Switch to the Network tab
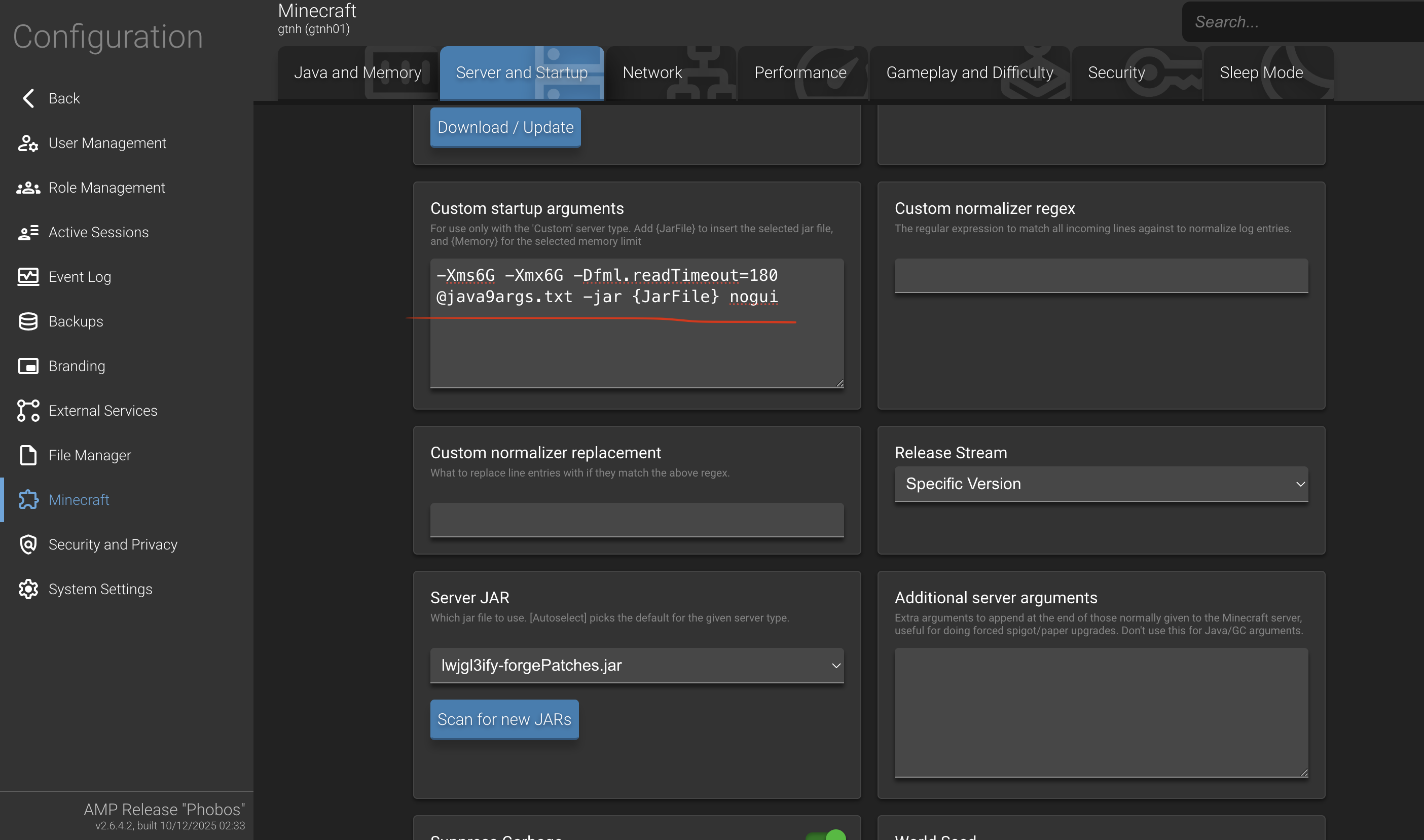Image resolution: width=1424 pixels, height=840 pixels. point(671,73)
